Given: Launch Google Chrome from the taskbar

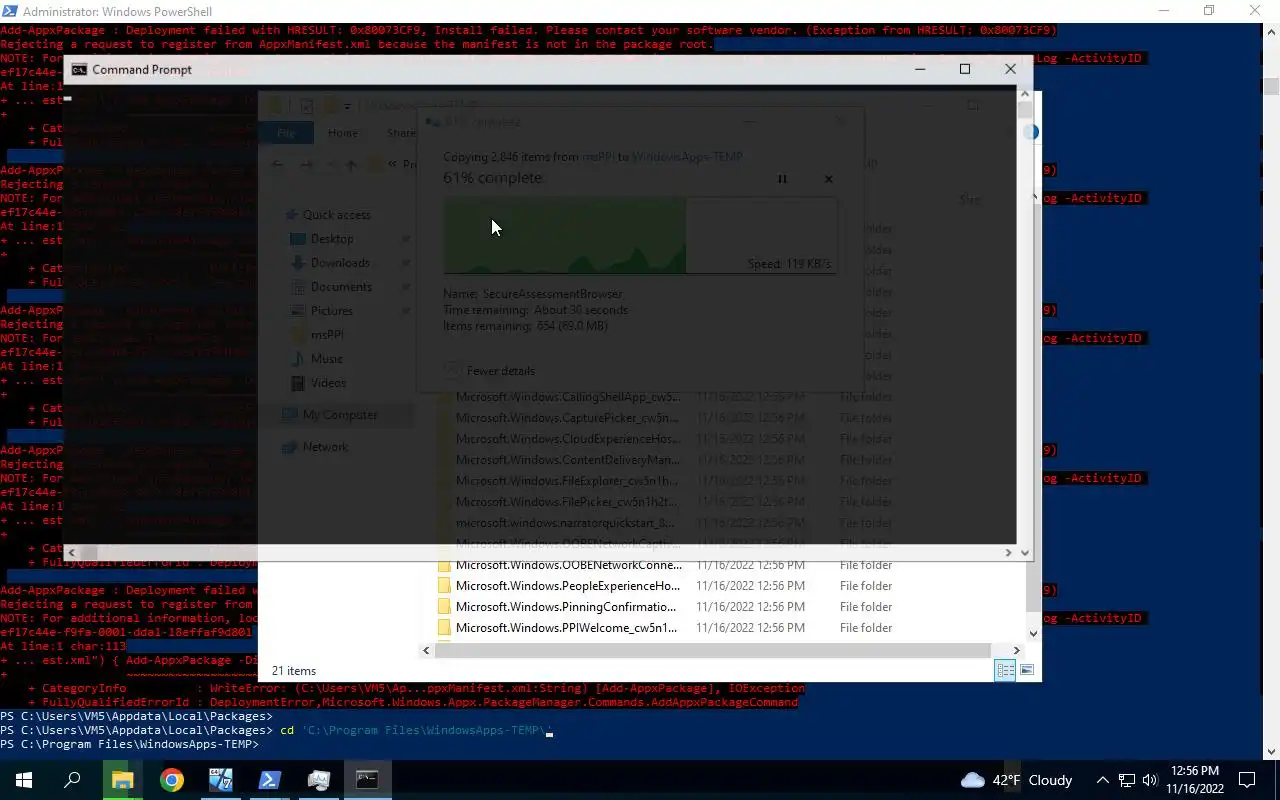Looking at the screenshot, I should (171, 780).
